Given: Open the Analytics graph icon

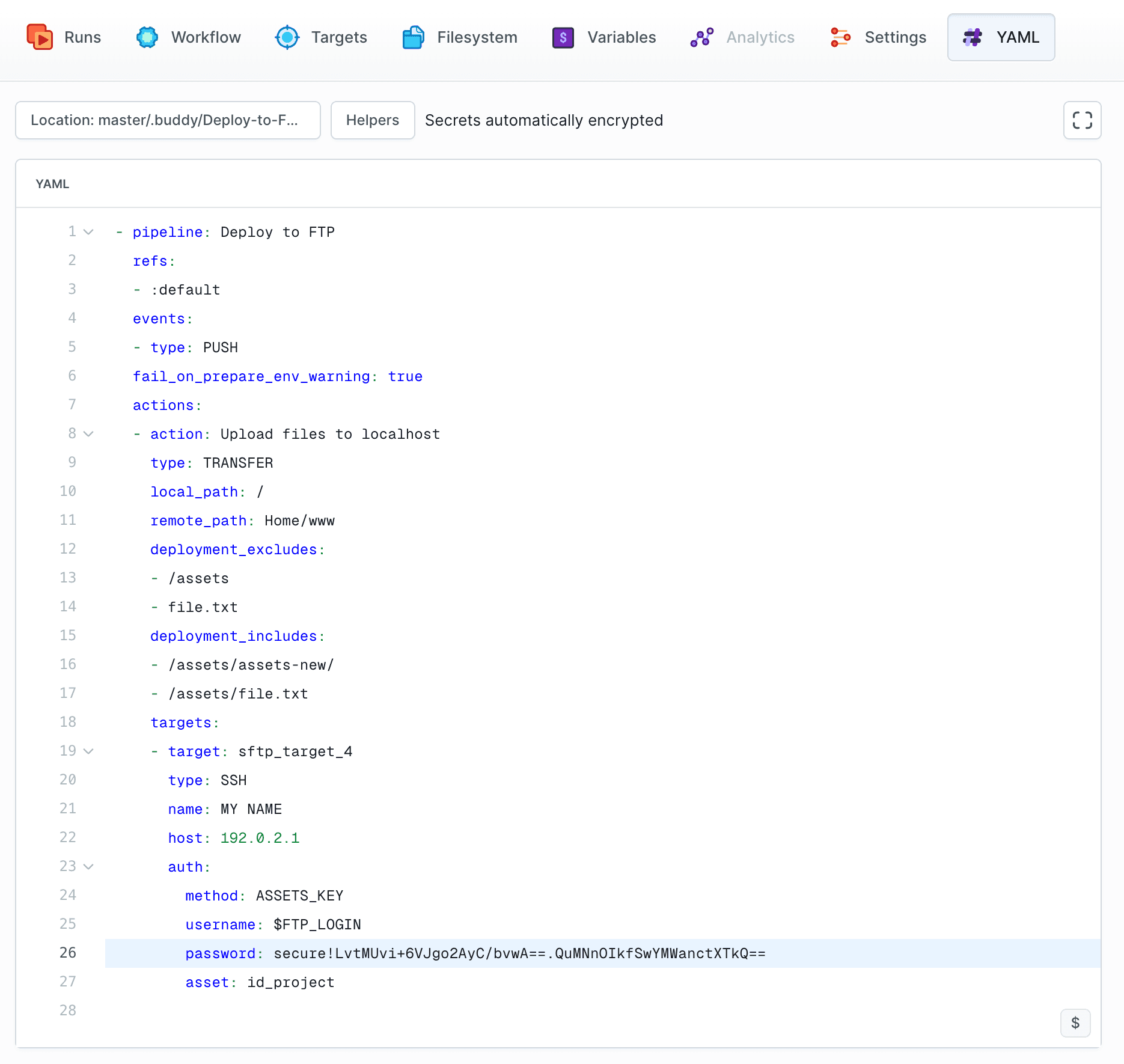Looking at the screenshot, I should [x=701, y=37].
